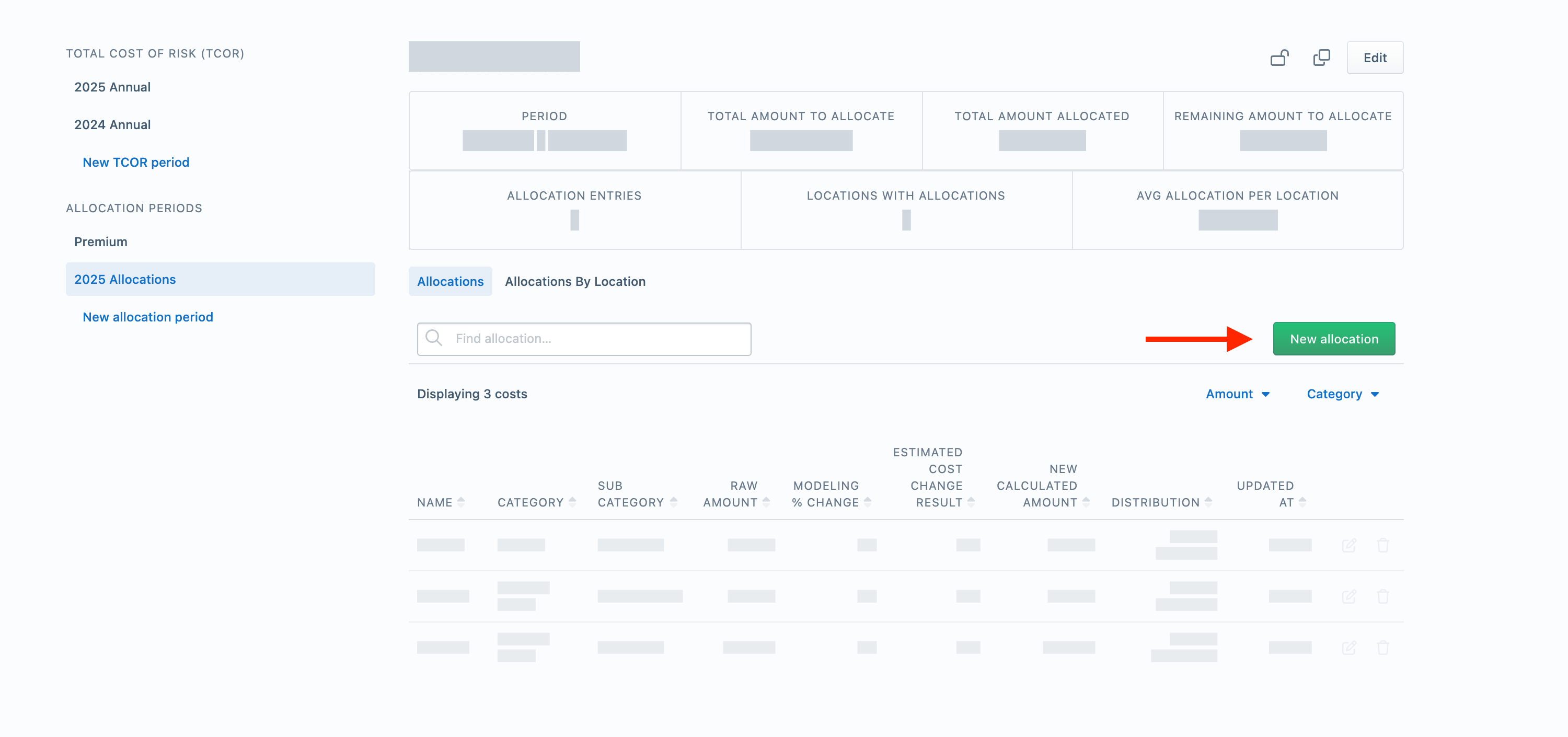Sort by Sub Category column
The height and width of the screenshot is (737, 1568).
tap(637, 494)
